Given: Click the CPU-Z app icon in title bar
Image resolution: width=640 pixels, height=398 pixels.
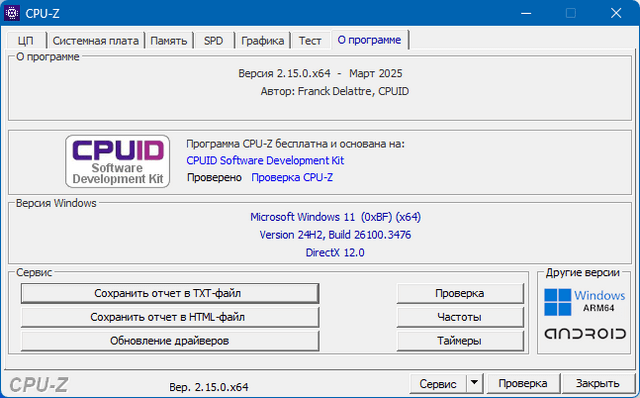Looking at the screenshot, I should click(x=12, y=13).
